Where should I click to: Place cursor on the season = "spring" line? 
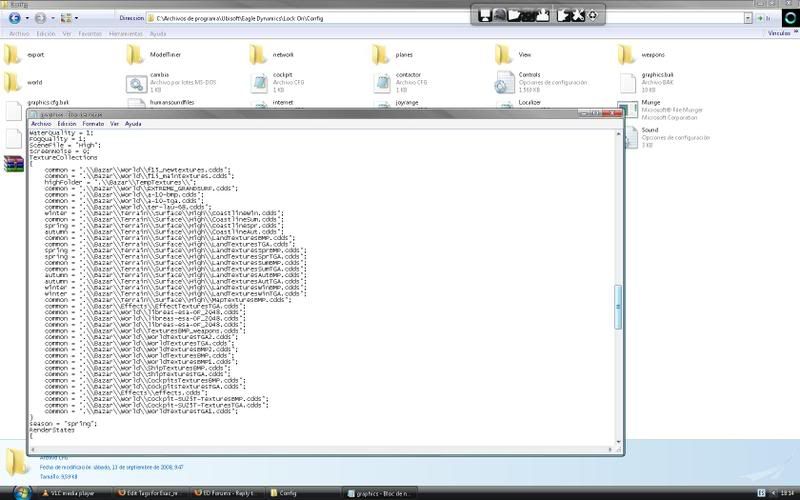(x=63, y=423)
